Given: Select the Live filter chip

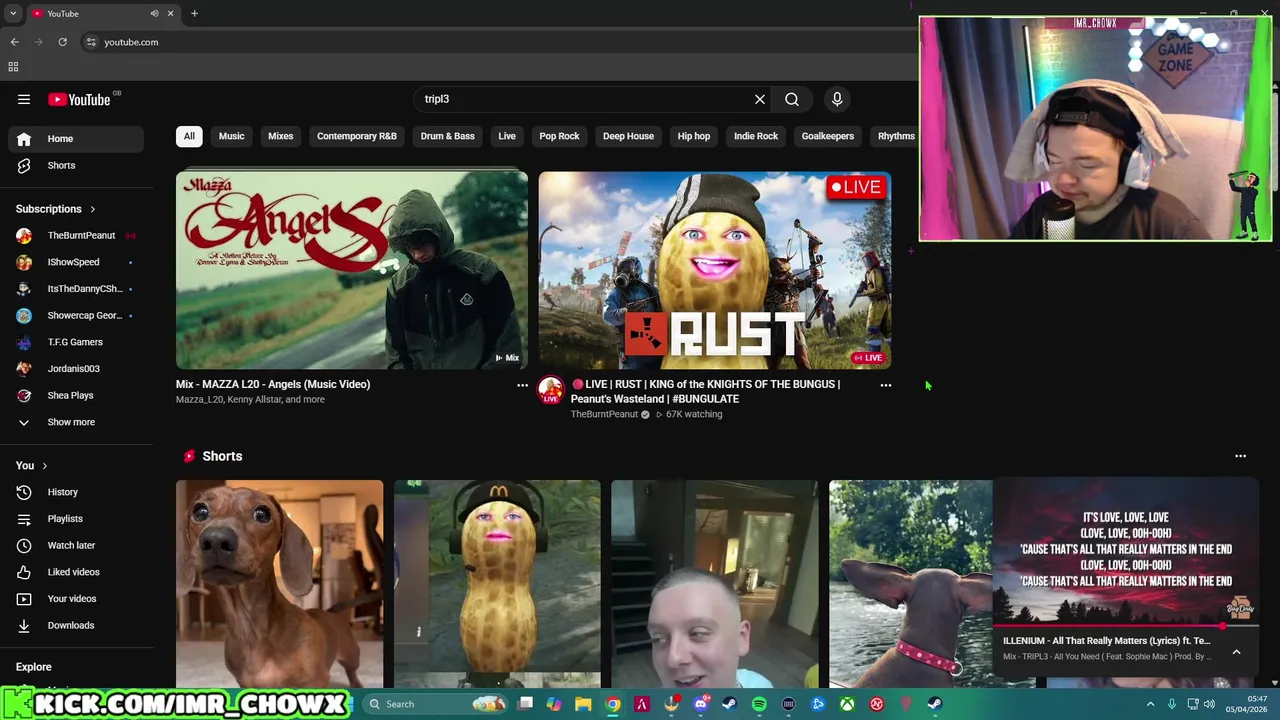Looking at the screenshot, I should [x=507, y=136].
